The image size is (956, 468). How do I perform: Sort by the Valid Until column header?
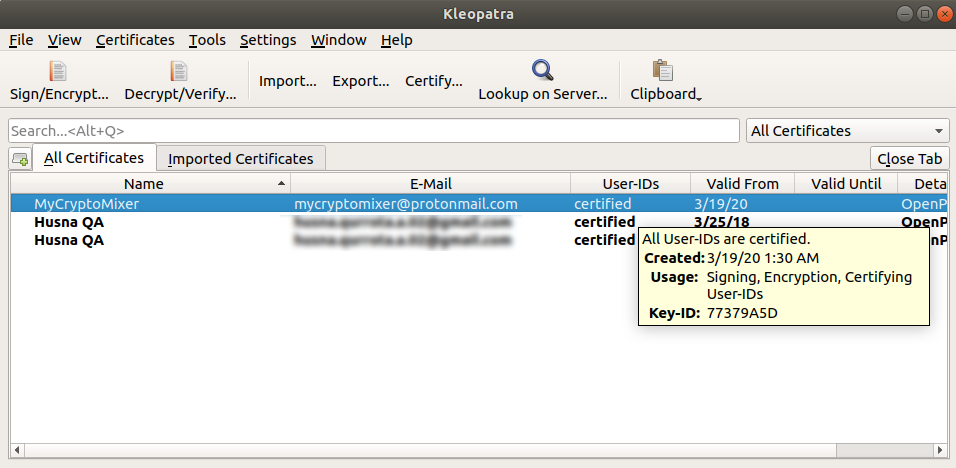click(846, 183)
